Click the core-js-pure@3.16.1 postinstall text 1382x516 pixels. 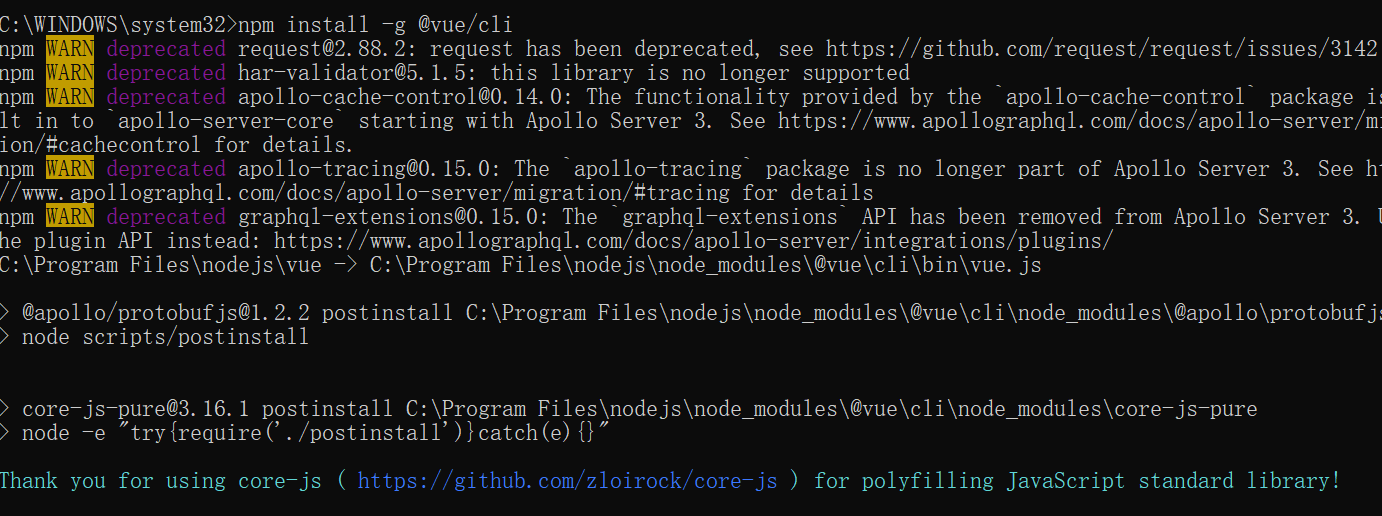click(x=207, y=409)
